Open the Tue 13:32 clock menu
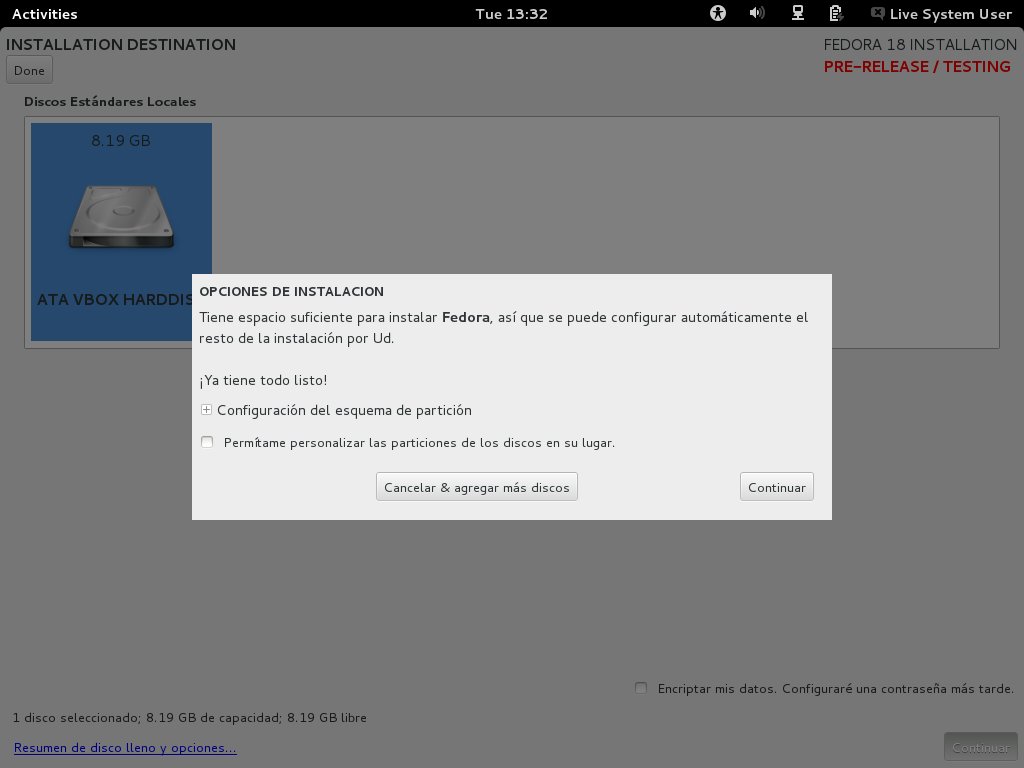This screenshot has height=768, width=1024. point(511,14)
